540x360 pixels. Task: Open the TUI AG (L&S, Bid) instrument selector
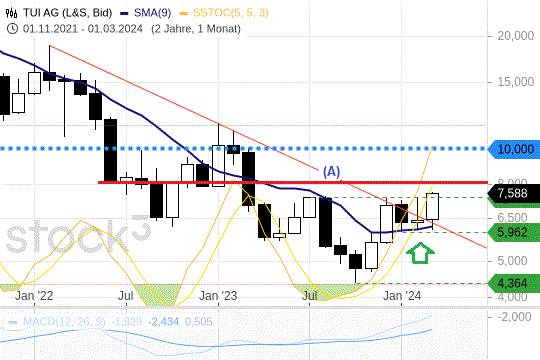(68, 13)
